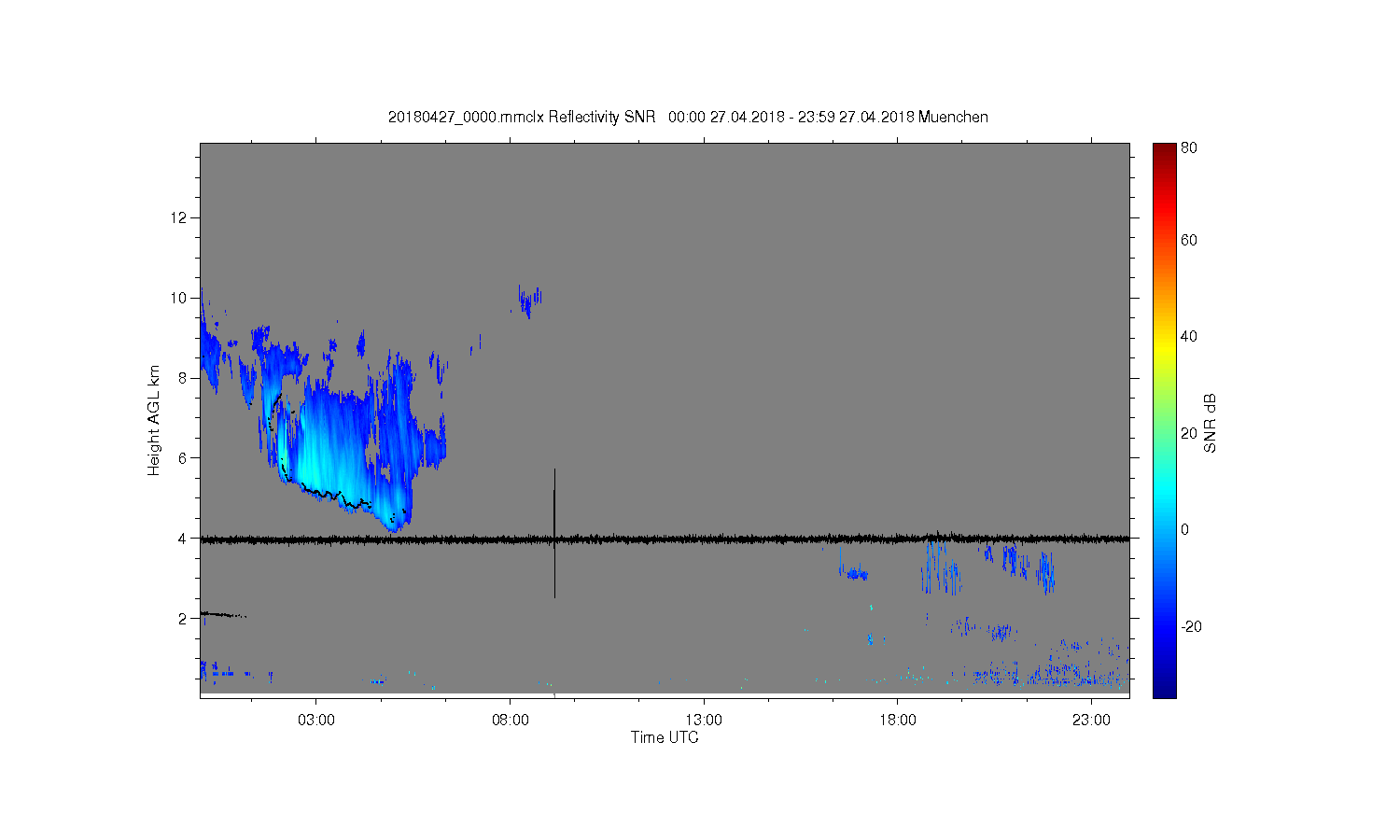Screen dimensions: 1400x840
Task: Click the colorbar value -20
Action: click(x=1191, y=626)
